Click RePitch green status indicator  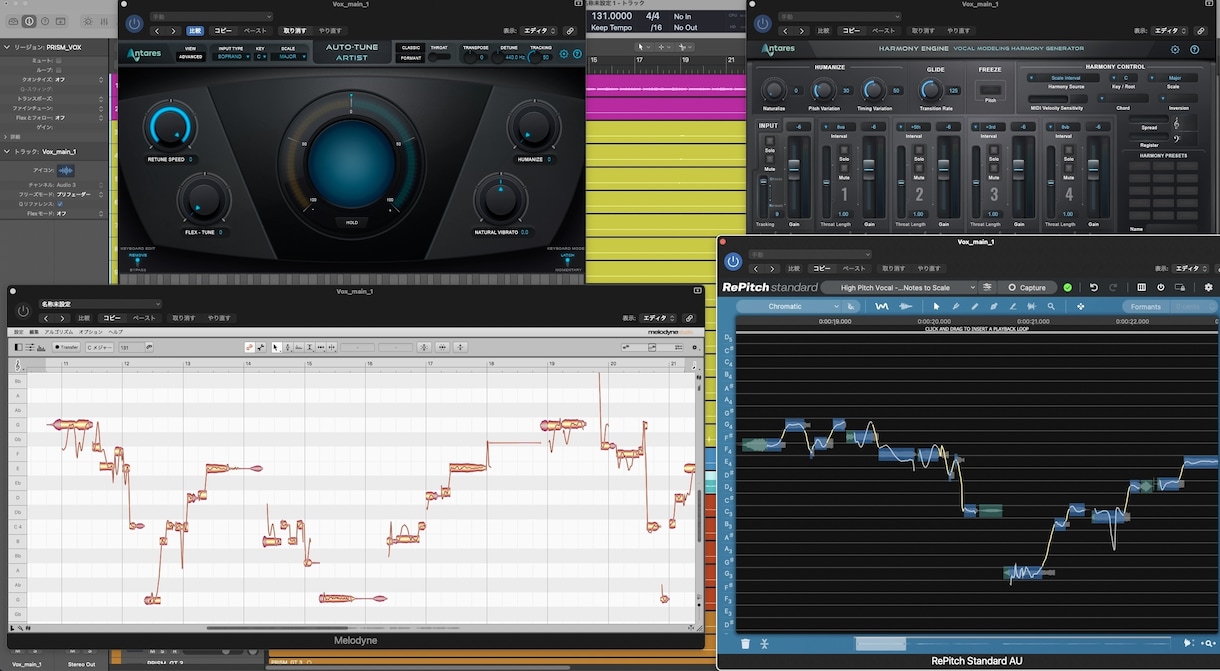click(x=1067, y=287)
